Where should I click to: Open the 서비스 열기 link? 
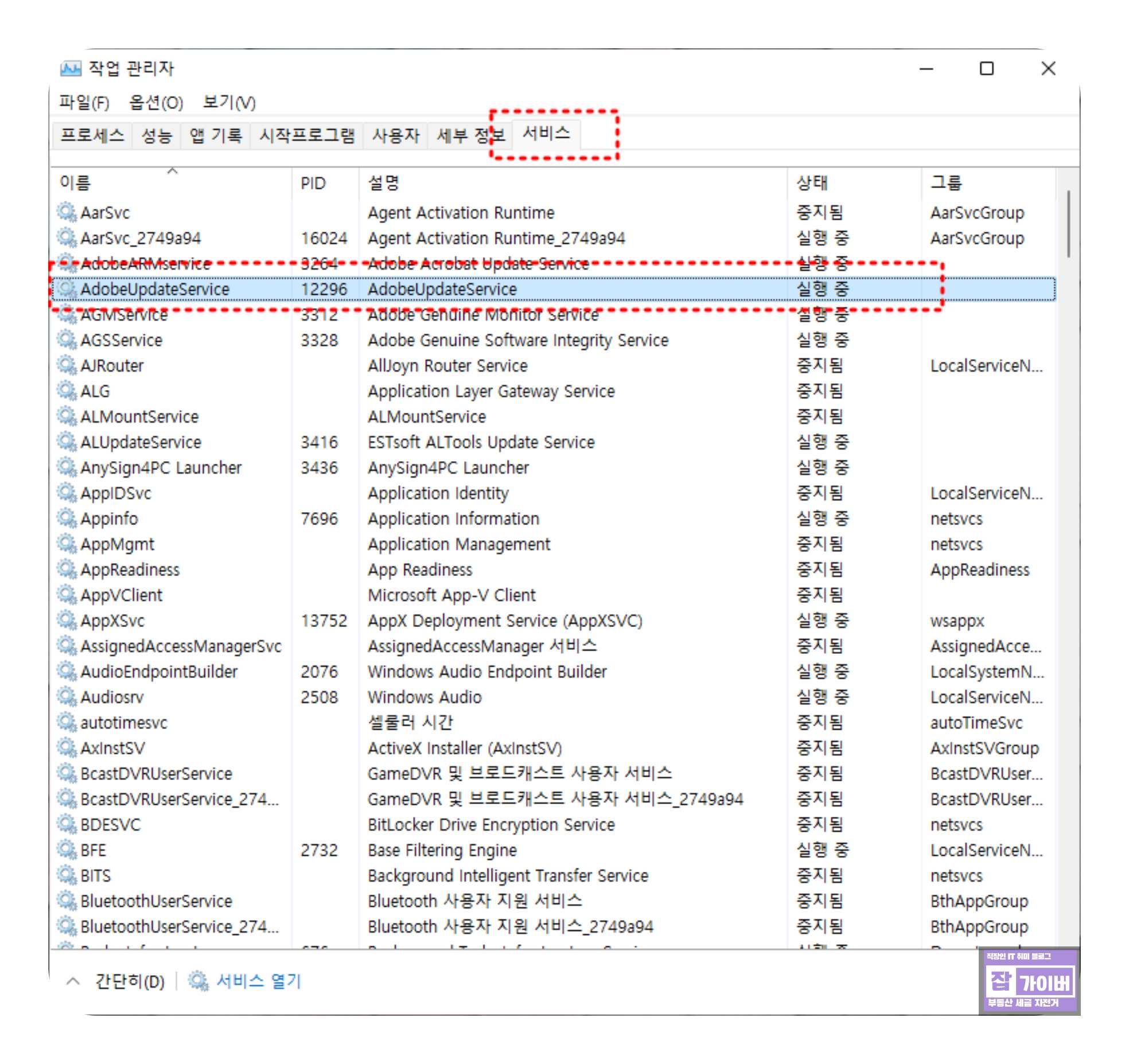tap(258, 981)
